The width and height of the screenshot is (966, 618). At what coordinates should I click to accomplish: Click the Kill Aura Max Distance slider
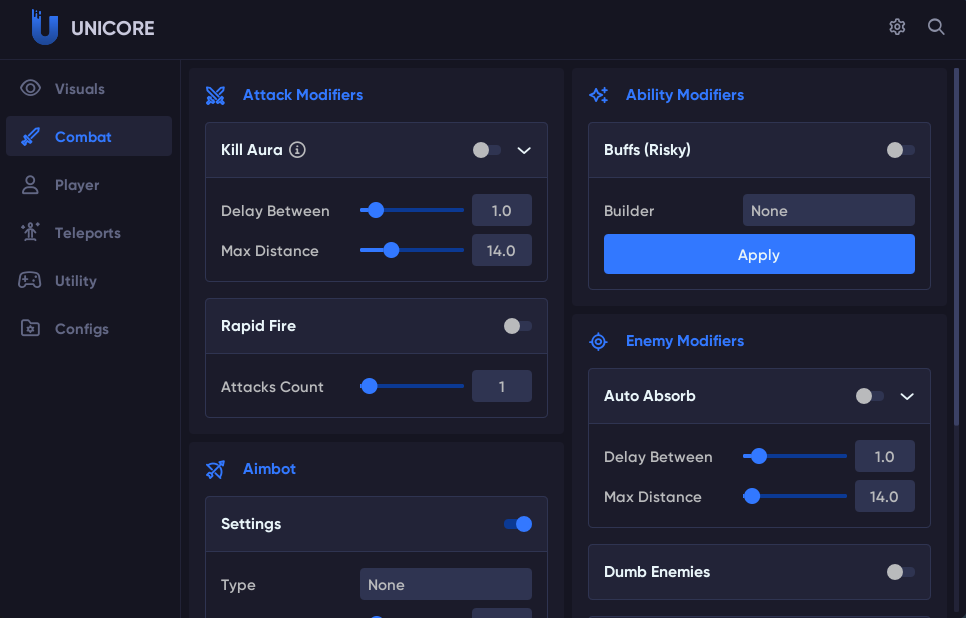pos(412,251)
